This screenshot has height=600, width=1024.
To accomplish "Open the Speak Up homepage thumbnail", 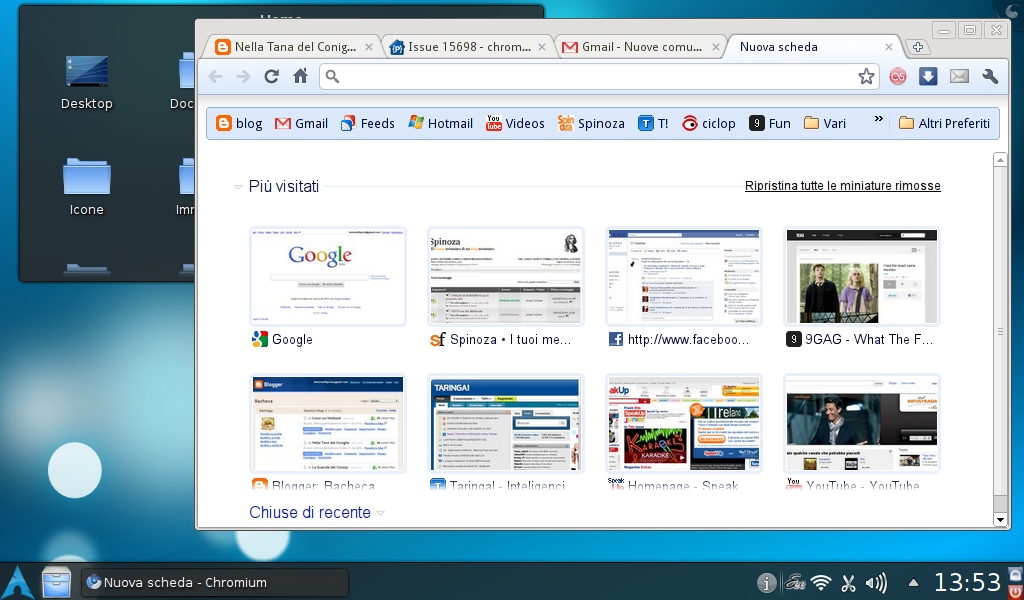I will click(x=684, y=423).
